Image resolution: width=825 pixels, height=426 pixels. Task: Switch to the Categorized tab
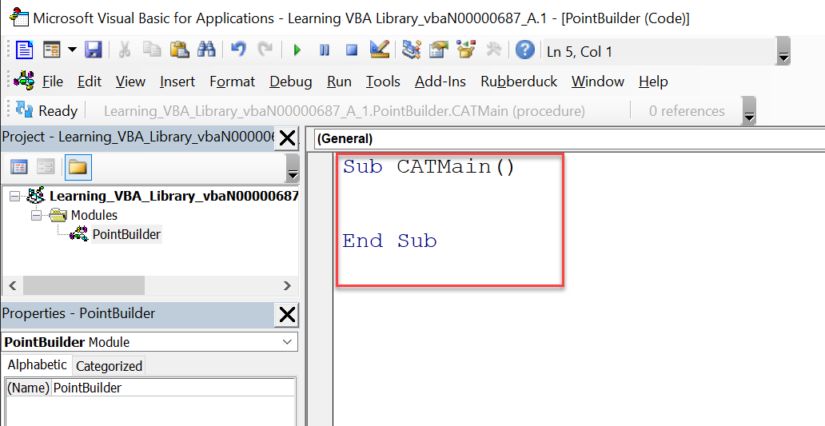[x=109, y=366]
